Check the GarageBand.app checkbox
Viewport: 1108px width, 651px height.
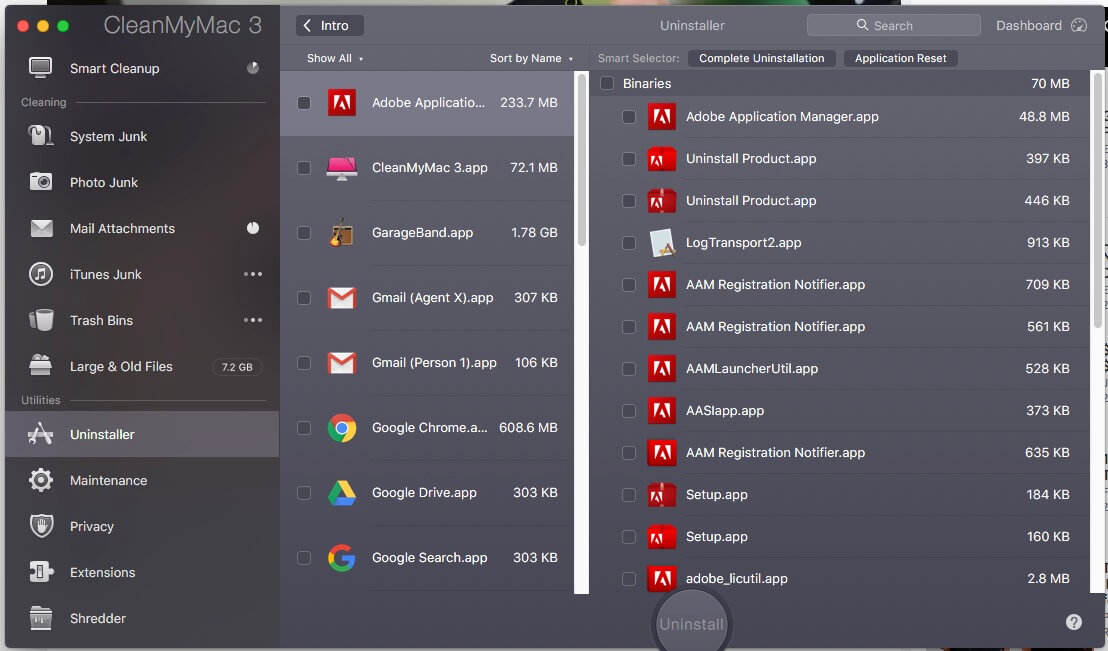304,233
